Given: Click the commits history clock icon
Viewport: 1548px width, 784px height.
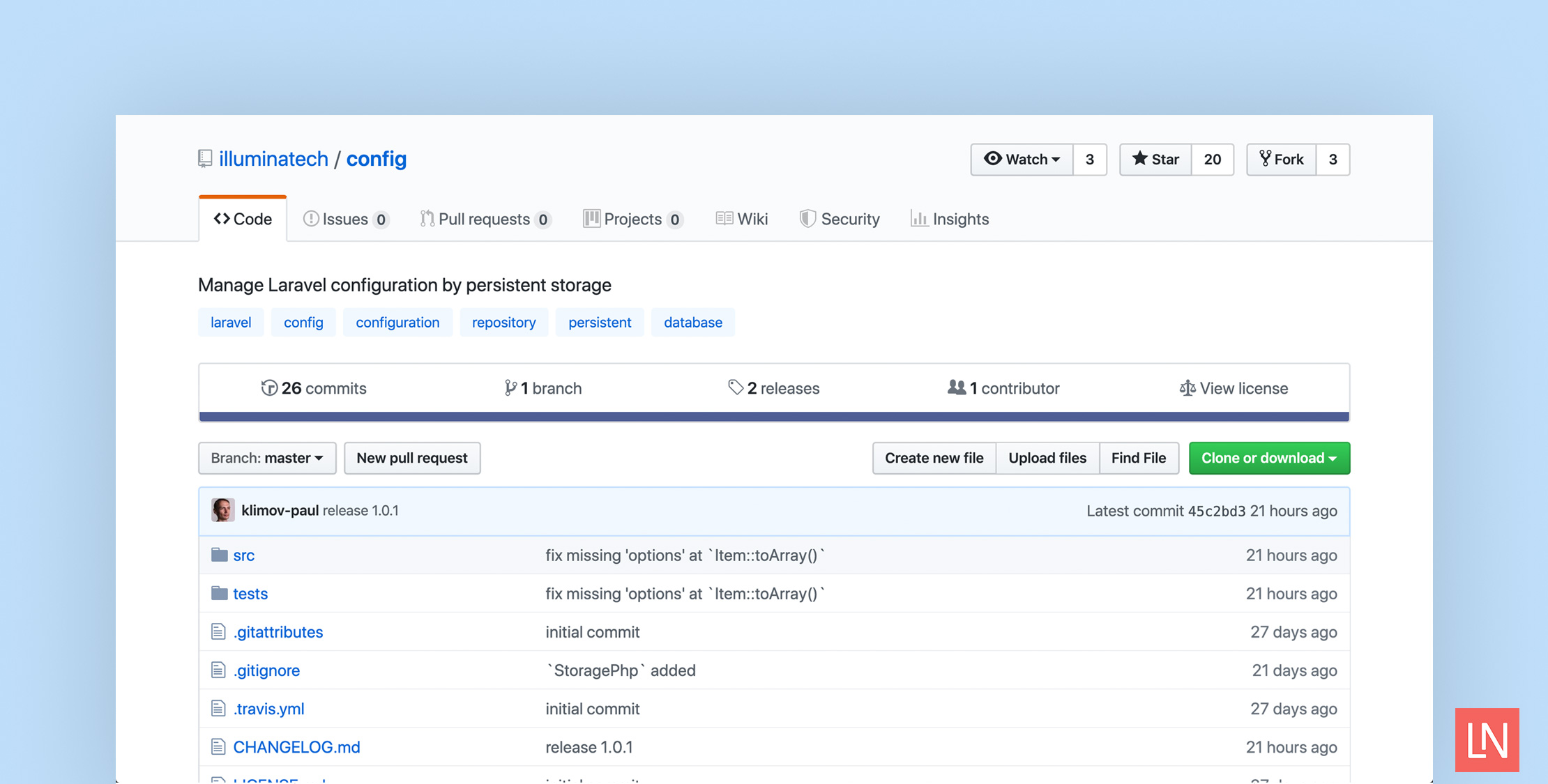Looking at the screenshot, I should tap(269, 388).
